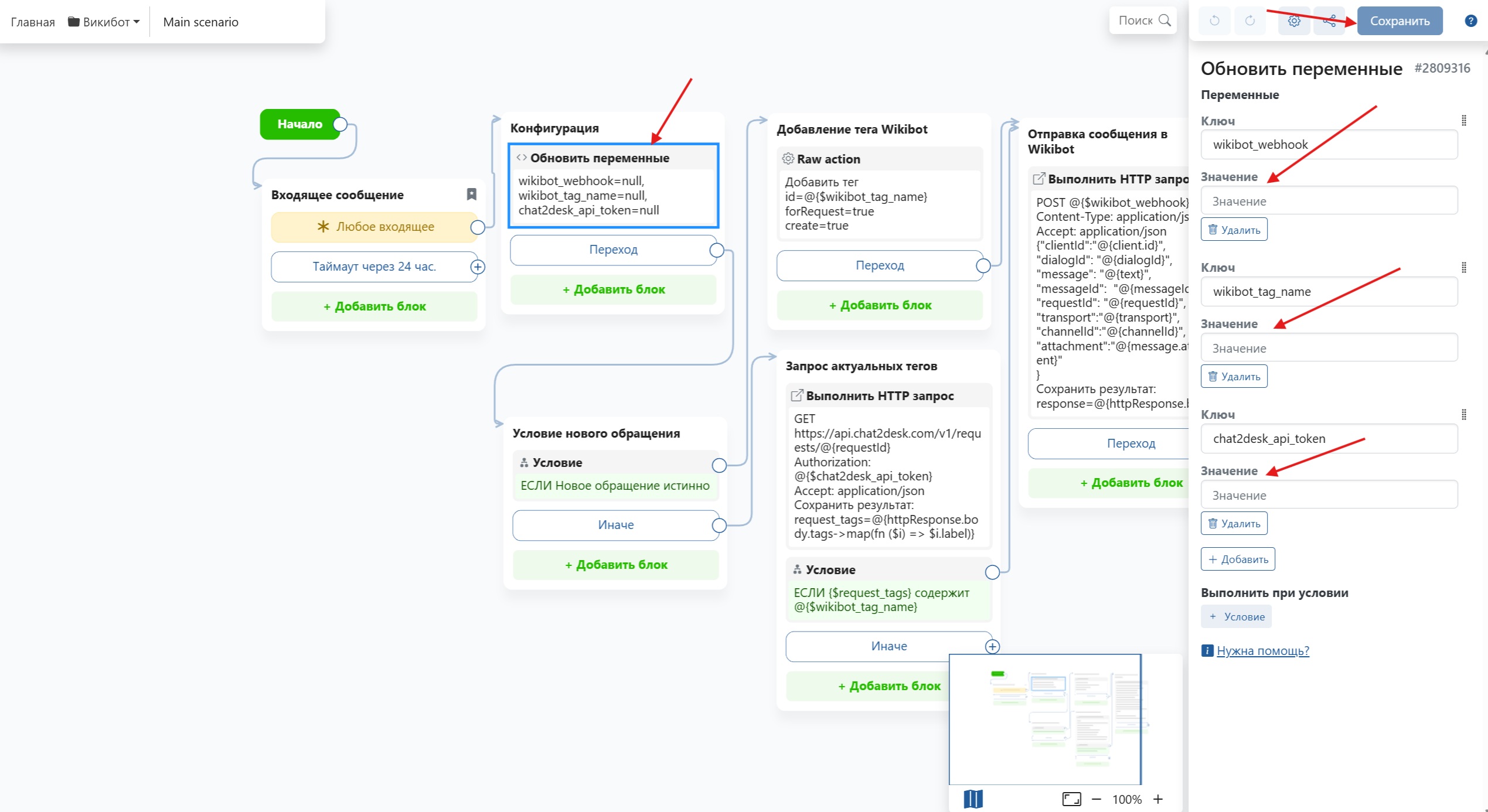This screenshot has height=812, width=1488.
Task: Click the redo arrow icon
Action: [1249, 21]
